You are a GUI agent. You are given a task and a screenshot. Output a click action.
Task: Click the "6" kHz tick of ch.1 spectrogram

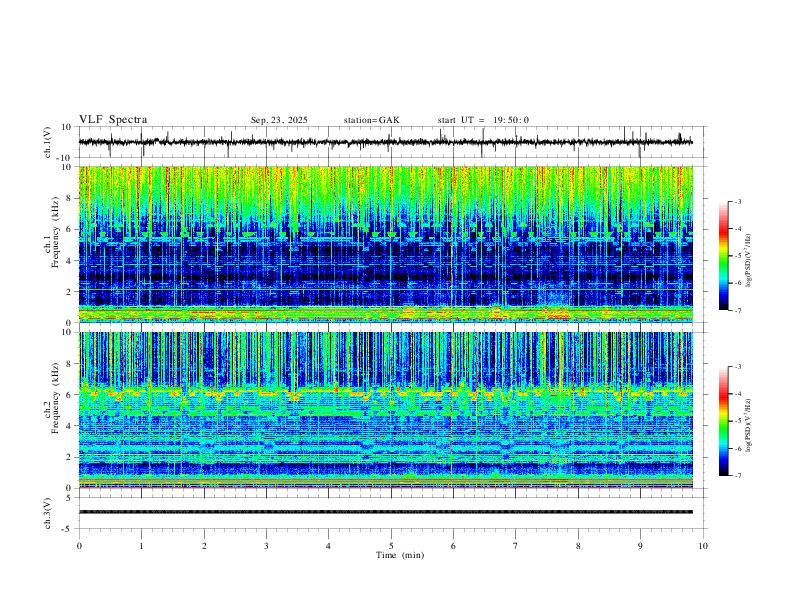pyautogui.click(x=70, y=229)
